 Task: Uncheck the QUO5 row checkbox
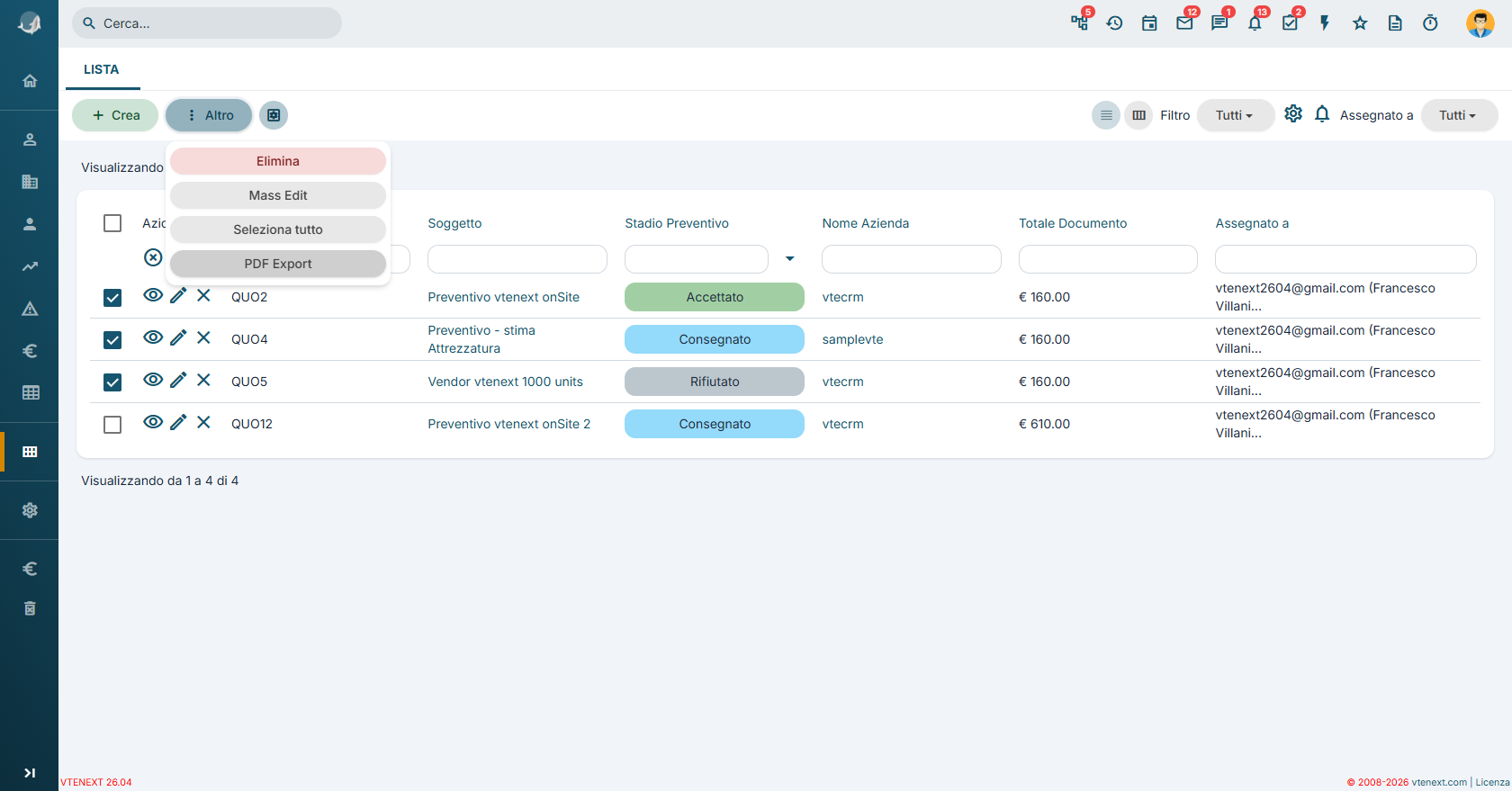(x=112, y=382)
